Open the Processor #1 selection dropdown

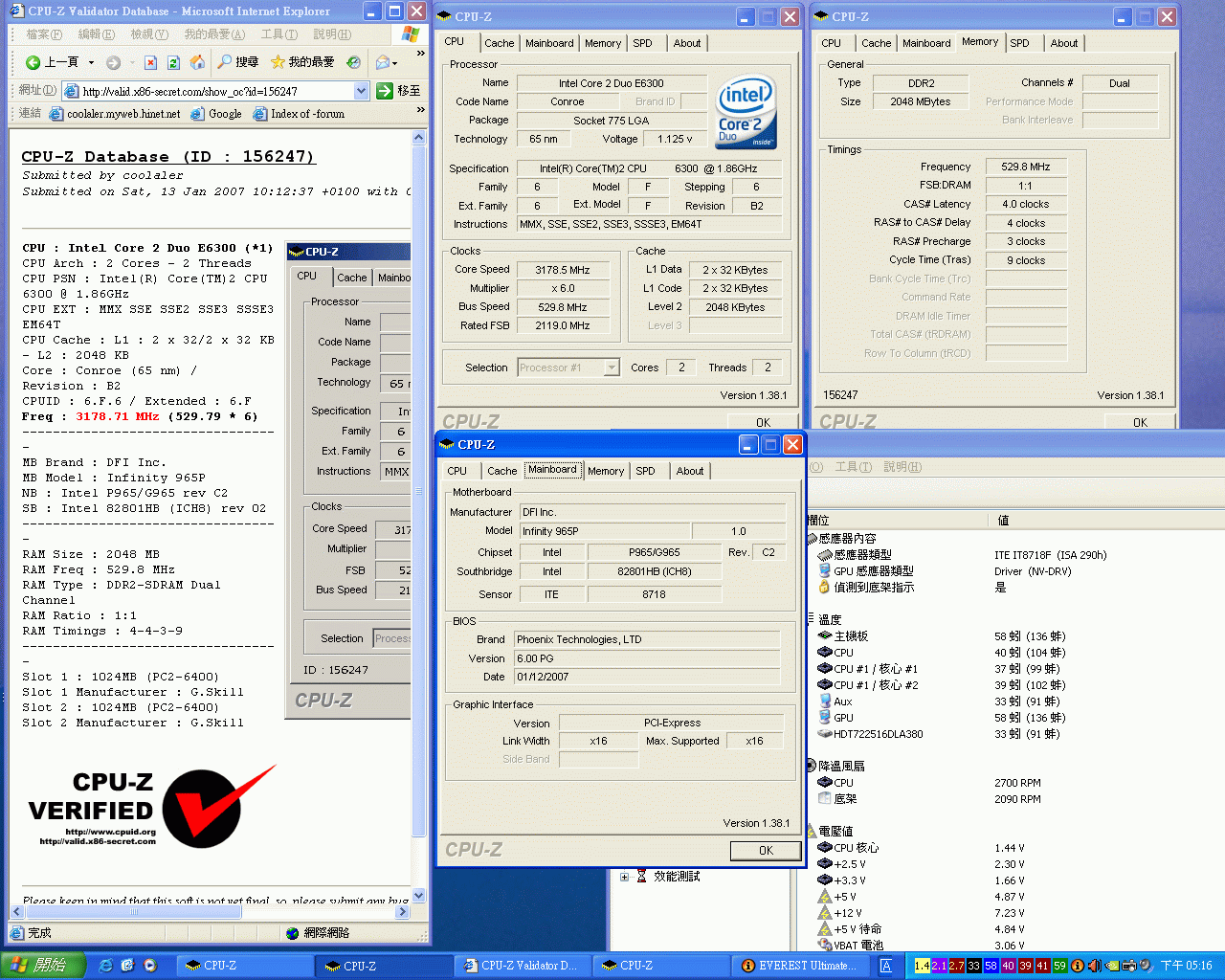(x=612, y=367)
